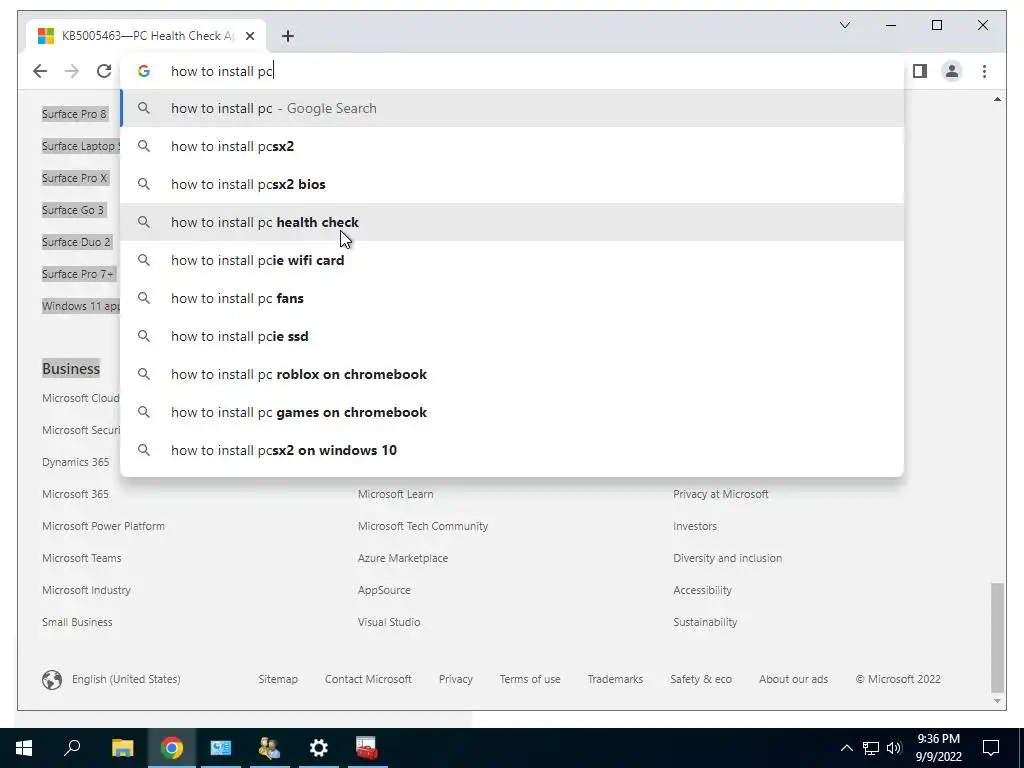This screenshot has height=768, width=1024.
Task: Open the Small Business link
Action: point(77,622)
